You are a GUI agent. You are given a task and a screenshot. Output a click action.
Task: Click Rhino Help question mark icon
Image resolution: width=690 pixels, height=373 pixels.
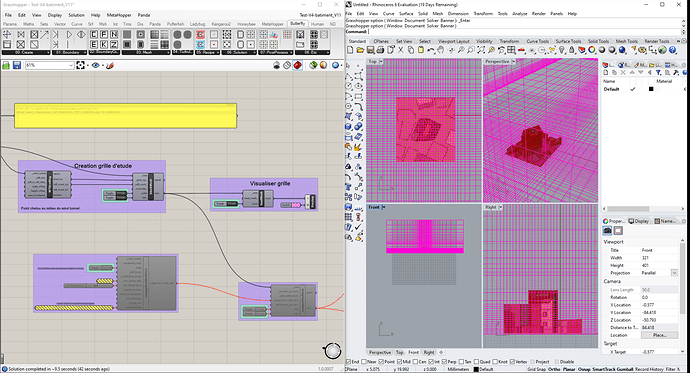tap(672, 50)
